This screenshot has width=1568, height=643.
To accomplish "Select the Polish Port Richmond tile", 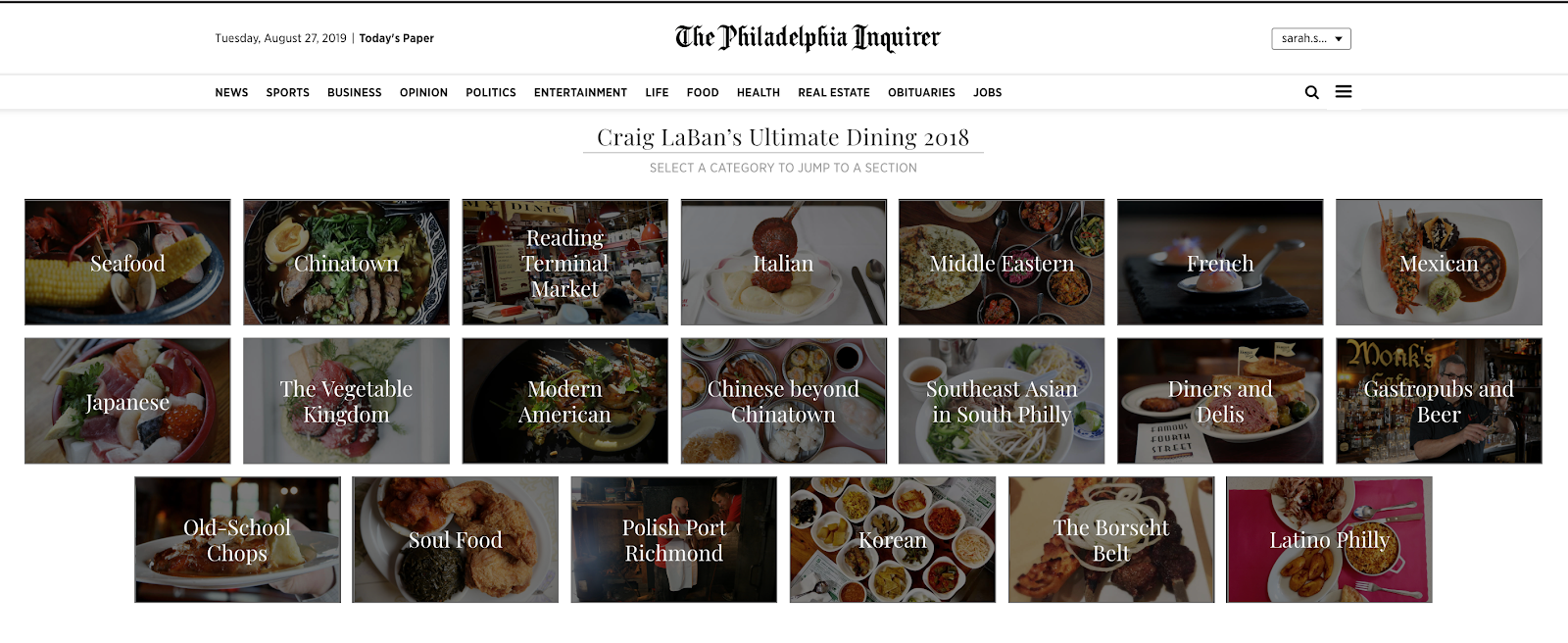I will tap(674, 540).
